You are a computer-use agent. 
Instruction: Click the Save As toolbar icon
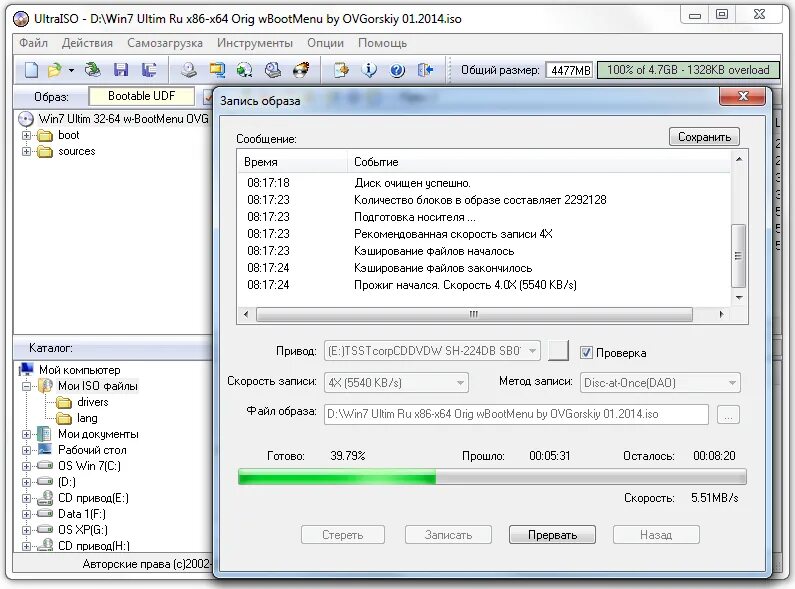click(x=149, y=70)
